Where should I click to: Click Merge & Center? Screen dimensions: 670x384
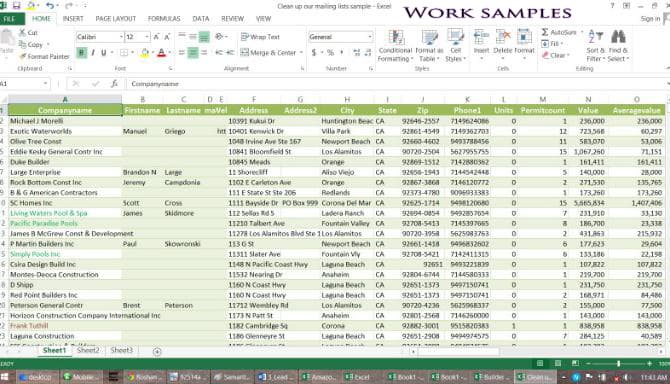pos(268,53)
